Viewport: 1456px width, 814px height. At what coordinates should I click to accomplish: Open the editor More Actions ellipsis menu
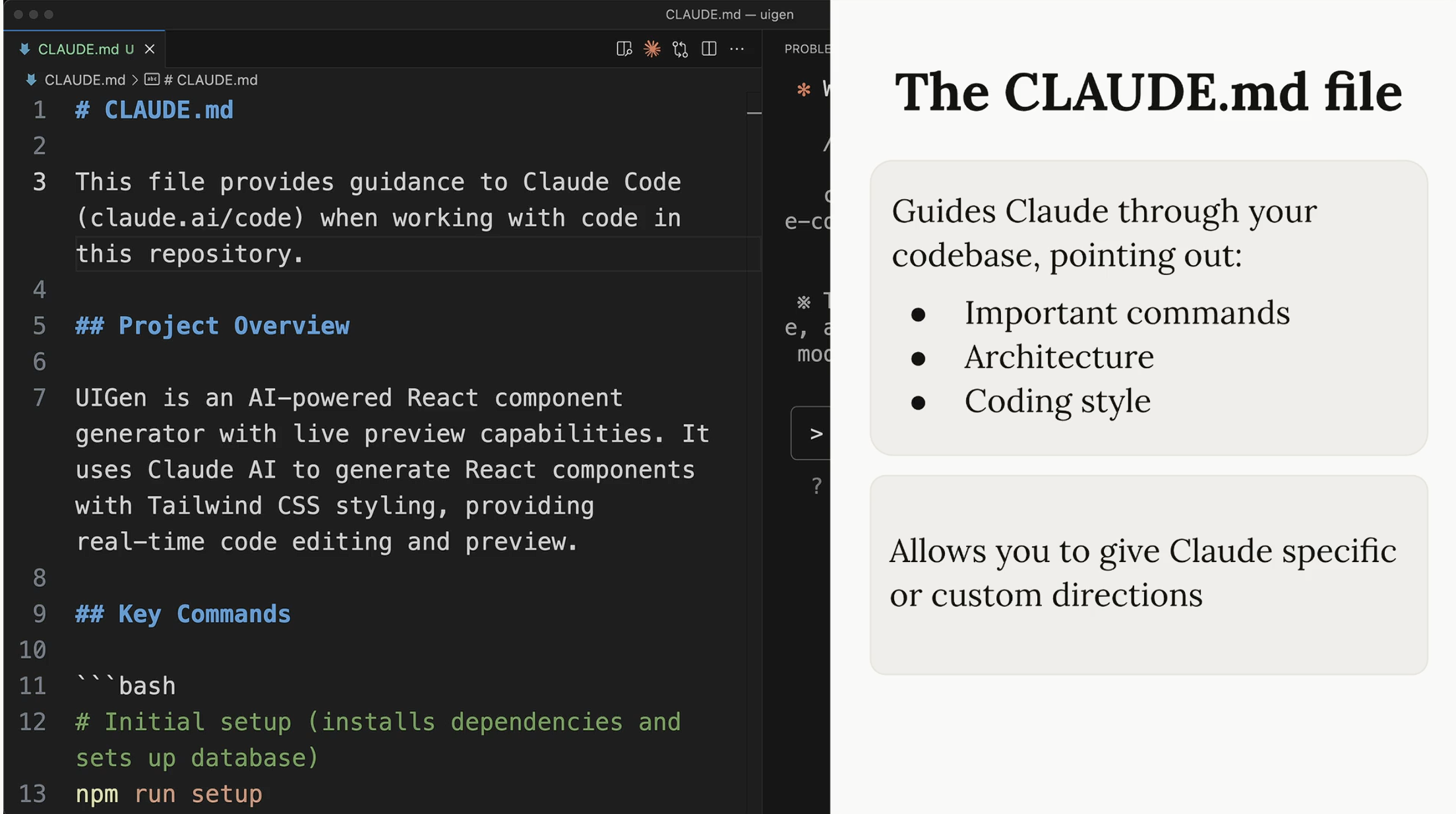[x=737, y=49]
